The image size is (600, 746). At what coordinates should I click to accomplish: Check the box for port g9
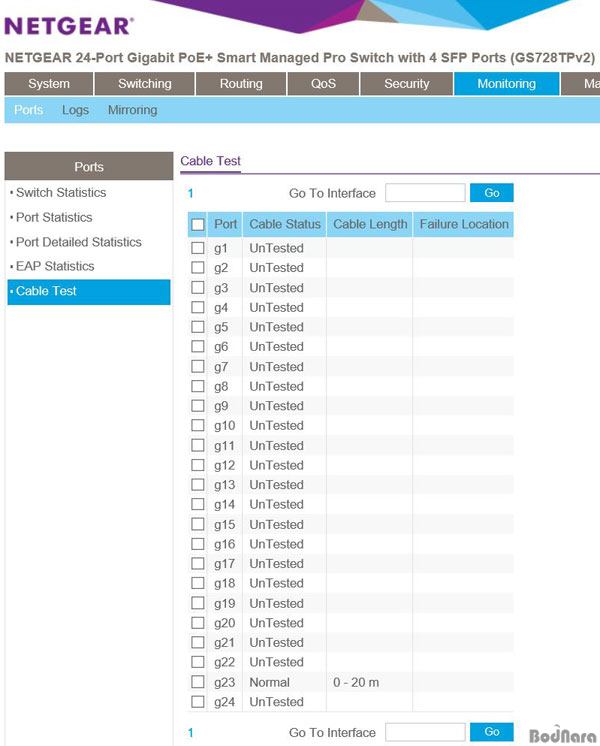point(197,406)
